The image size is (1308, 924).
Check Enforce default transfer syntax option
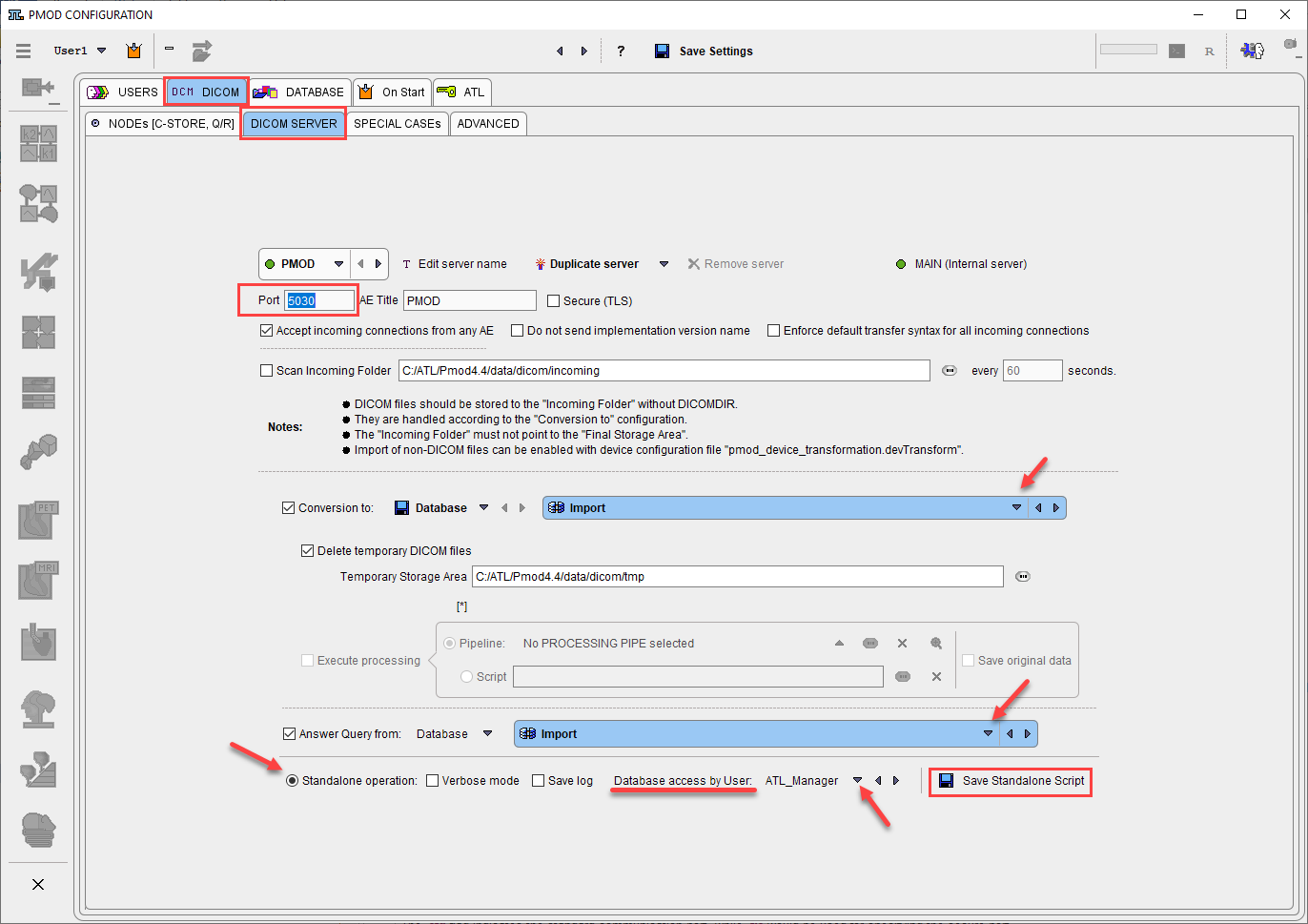point(774,331)
